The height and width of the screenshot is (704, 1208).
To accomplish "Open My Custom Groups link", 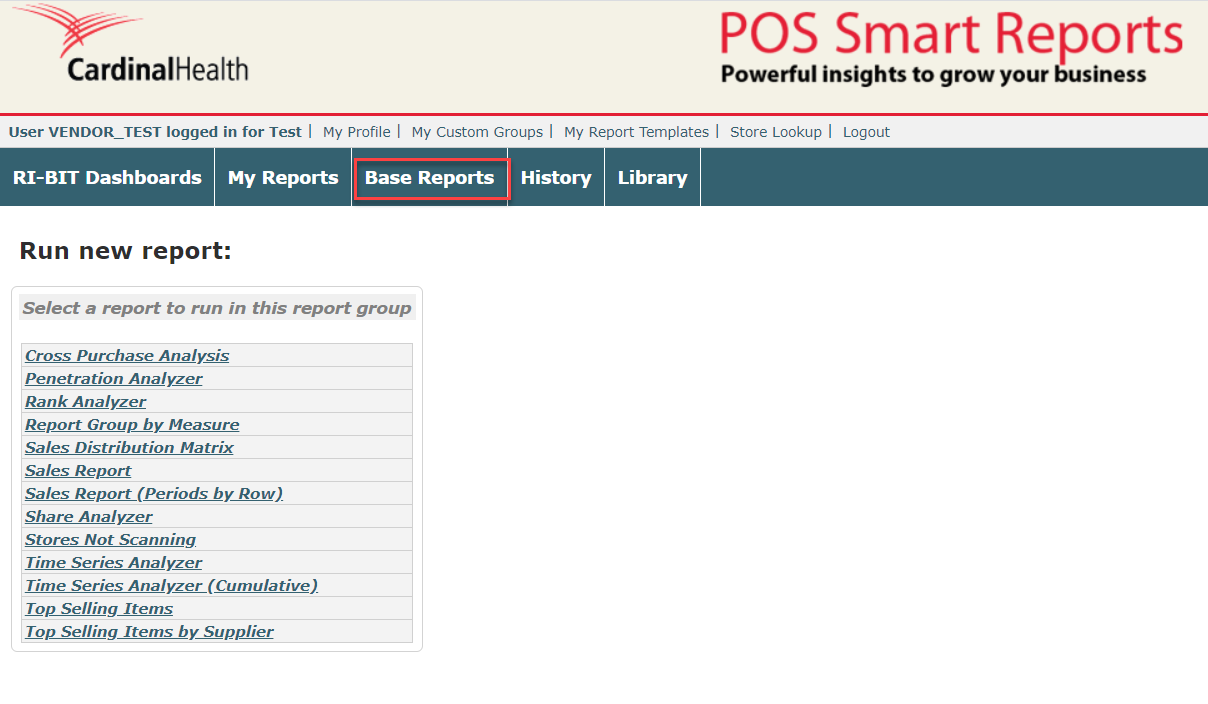I will (477, 132).
